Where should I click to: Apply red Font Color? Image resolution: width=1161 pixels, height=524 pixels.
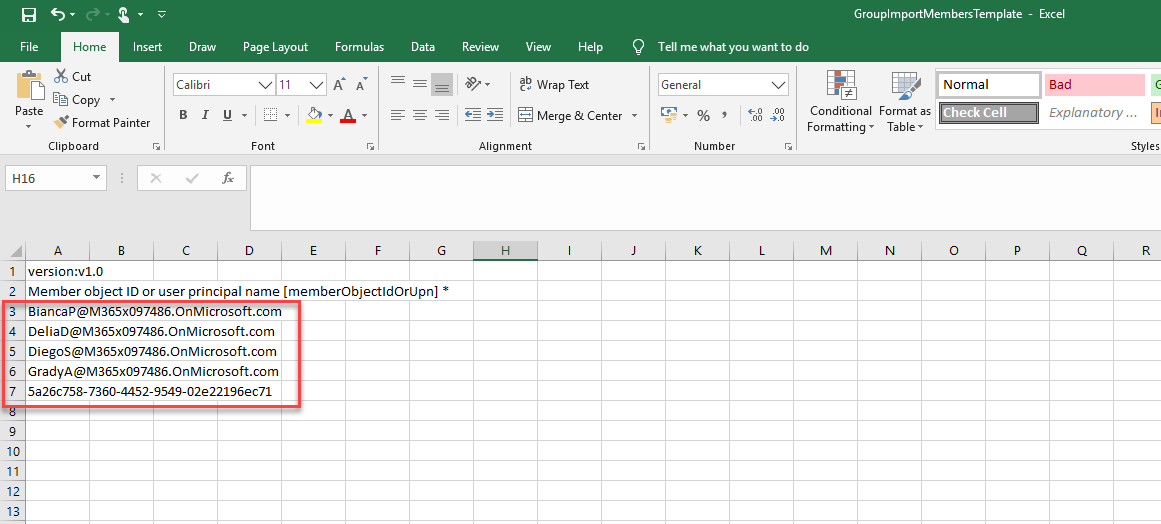(348, 115)
